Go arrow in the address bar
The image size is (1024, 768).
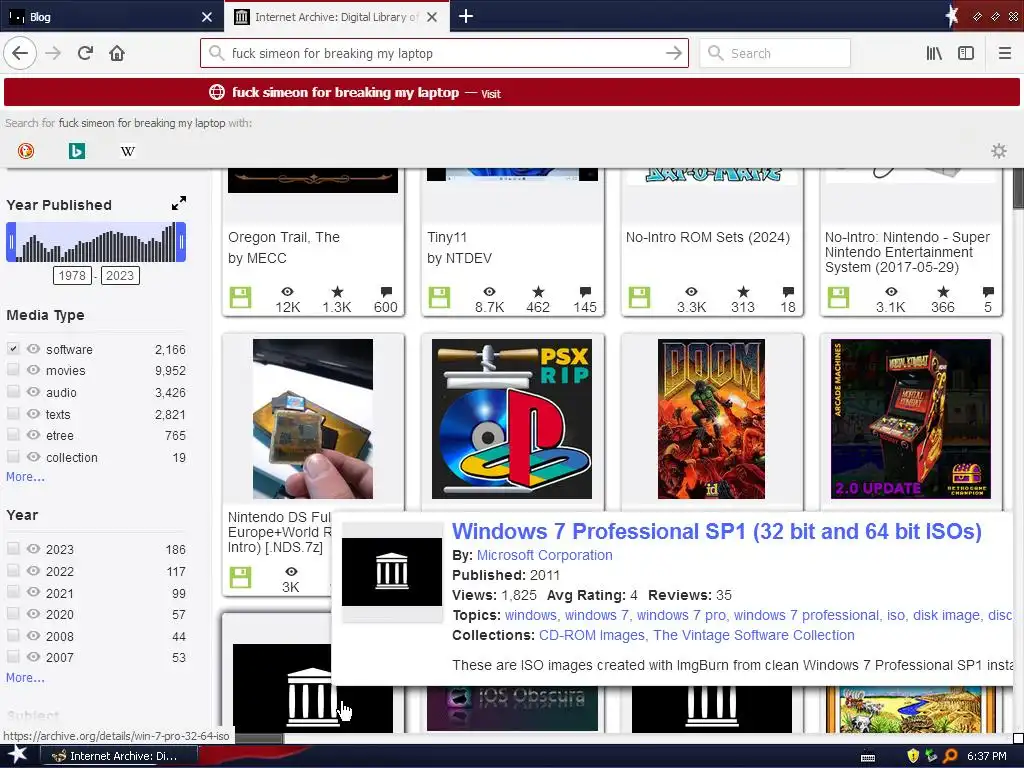click(673, 53)
